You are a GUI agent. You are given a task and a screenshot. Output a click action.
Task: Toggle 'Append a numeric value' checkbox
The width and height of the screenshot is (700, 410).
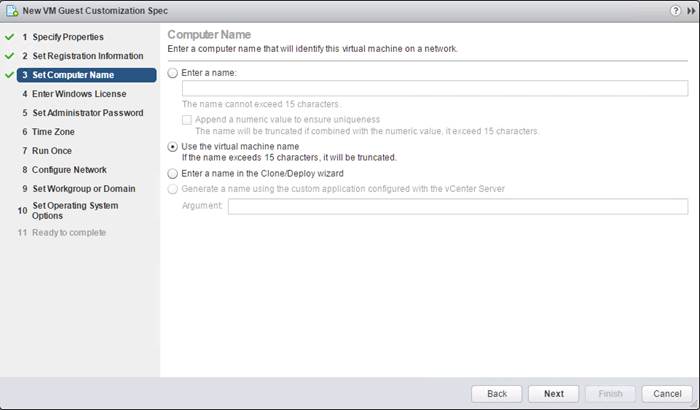click(x=187, y=120)
